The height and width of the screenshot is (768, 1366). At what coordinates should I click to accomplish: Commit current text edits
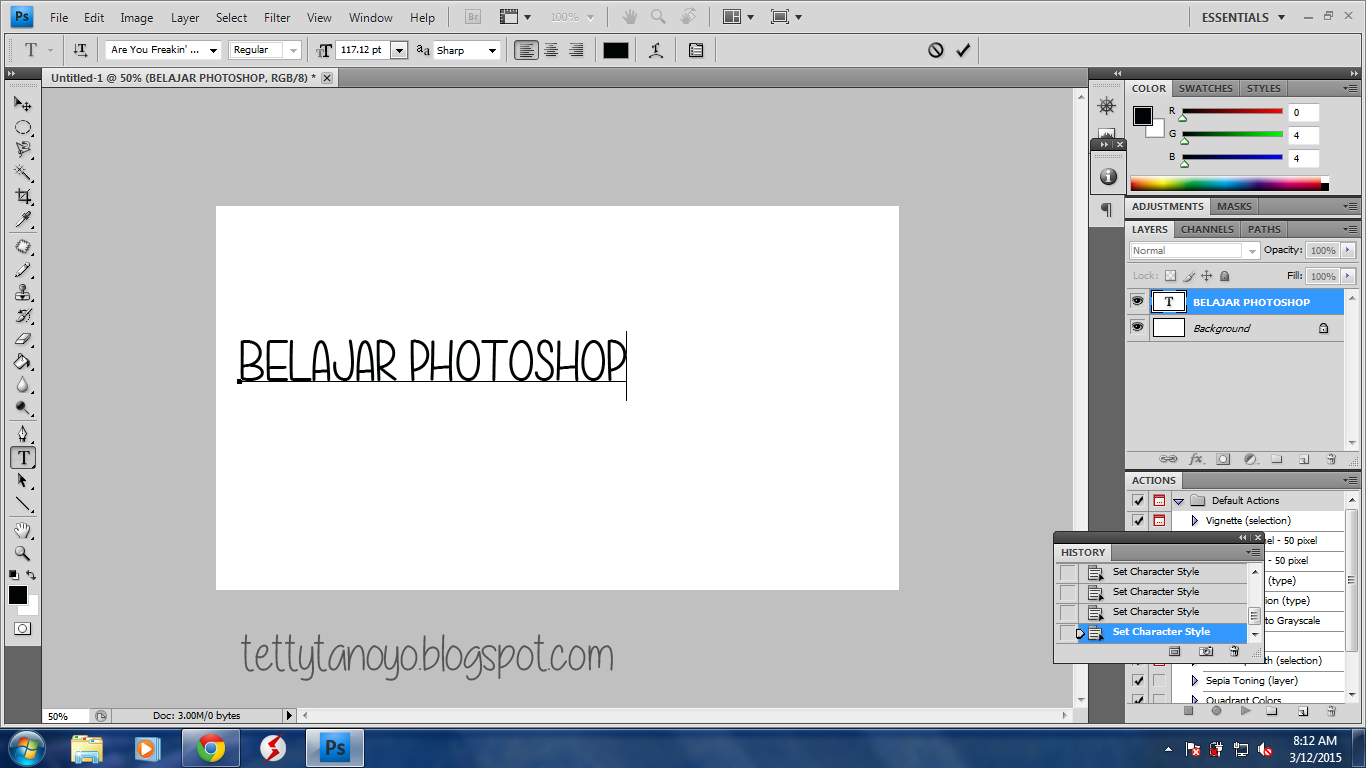point(963,50)
